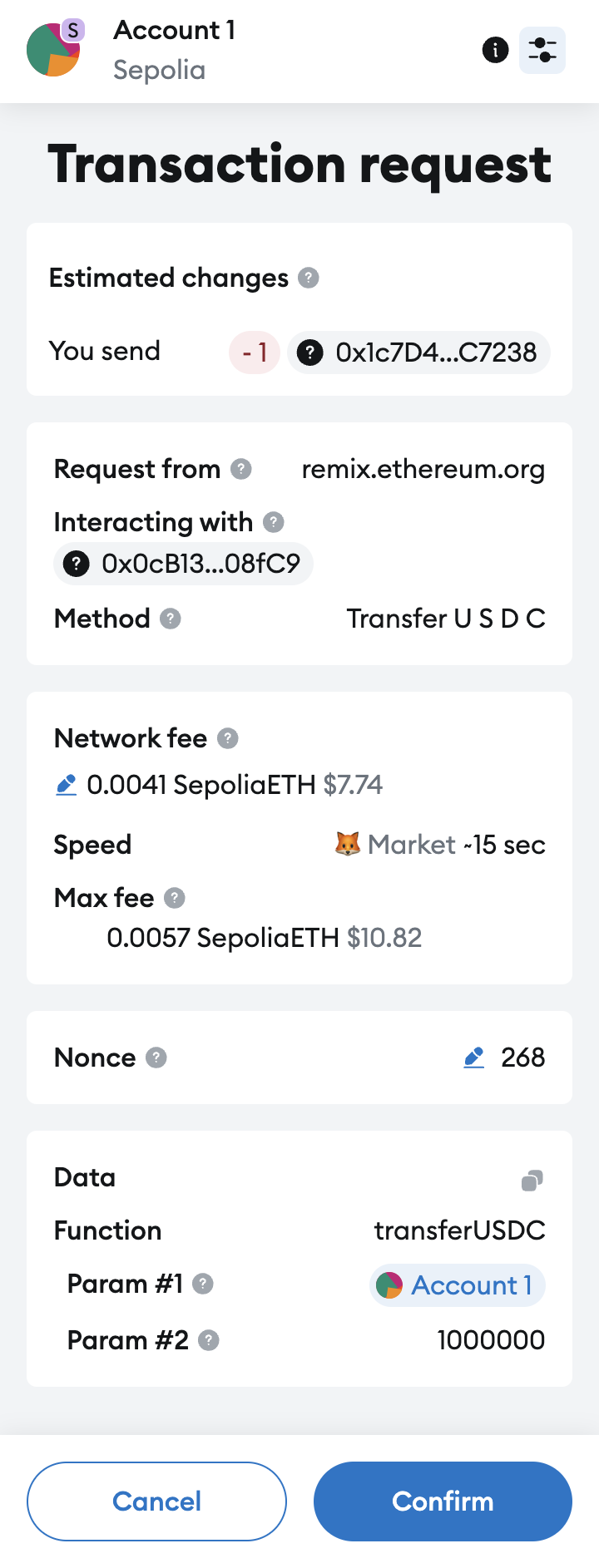Click Estimated changes help icon
The width and height of the screenshot is (599, 1568).
coord(309,278)
